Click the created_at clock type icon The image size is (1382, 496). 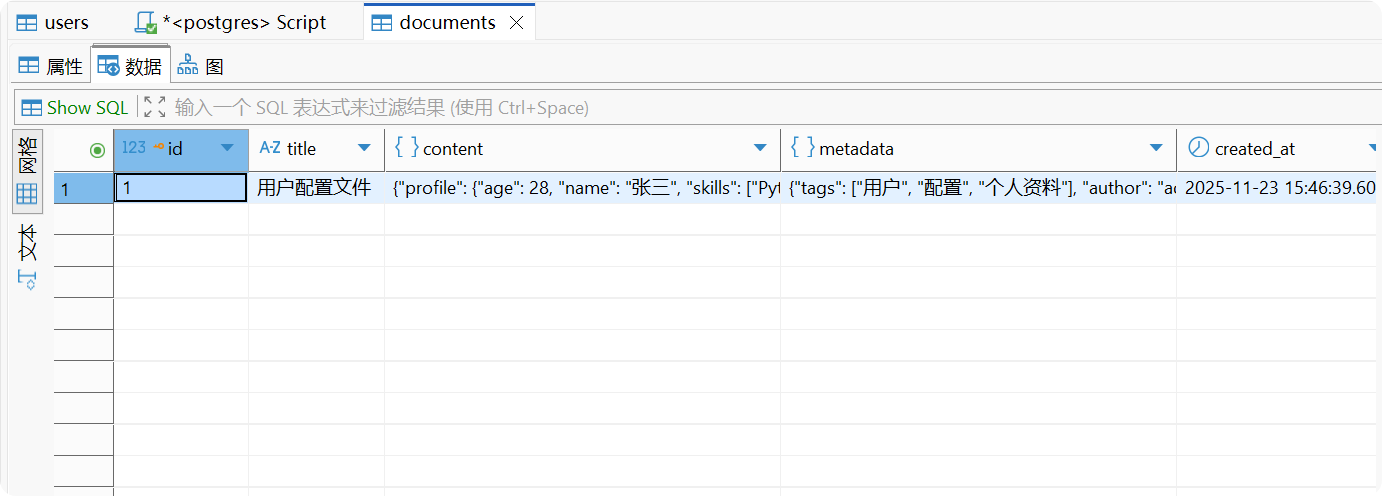click(1198, 148)
